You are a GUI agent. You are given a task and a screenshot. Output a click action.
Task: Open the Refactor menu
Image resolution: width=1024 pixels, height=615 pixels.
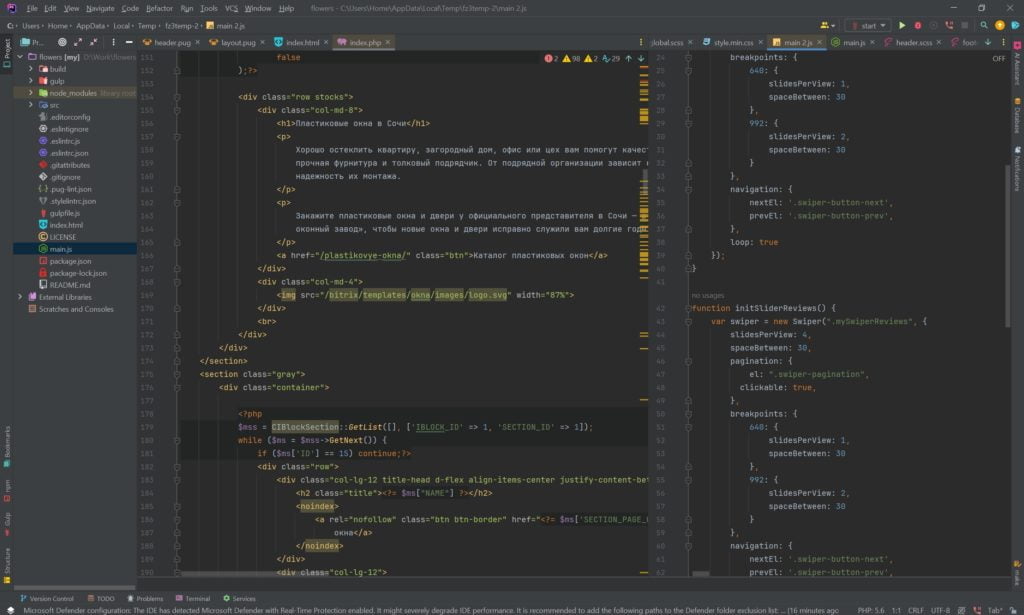pos(159,8)
